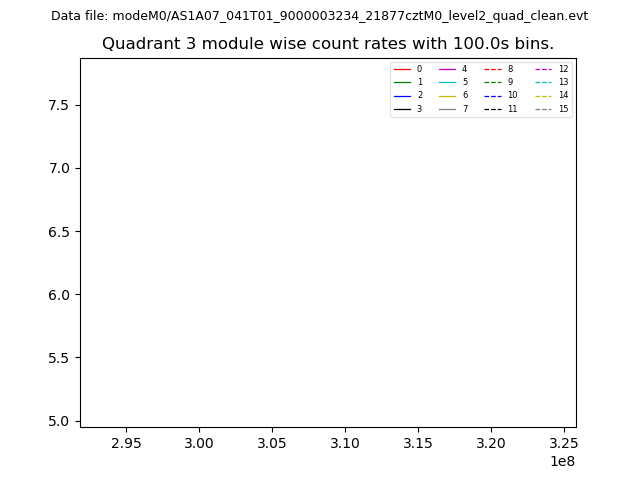Click the magenta dashed legend entry 12

[552, 69]
